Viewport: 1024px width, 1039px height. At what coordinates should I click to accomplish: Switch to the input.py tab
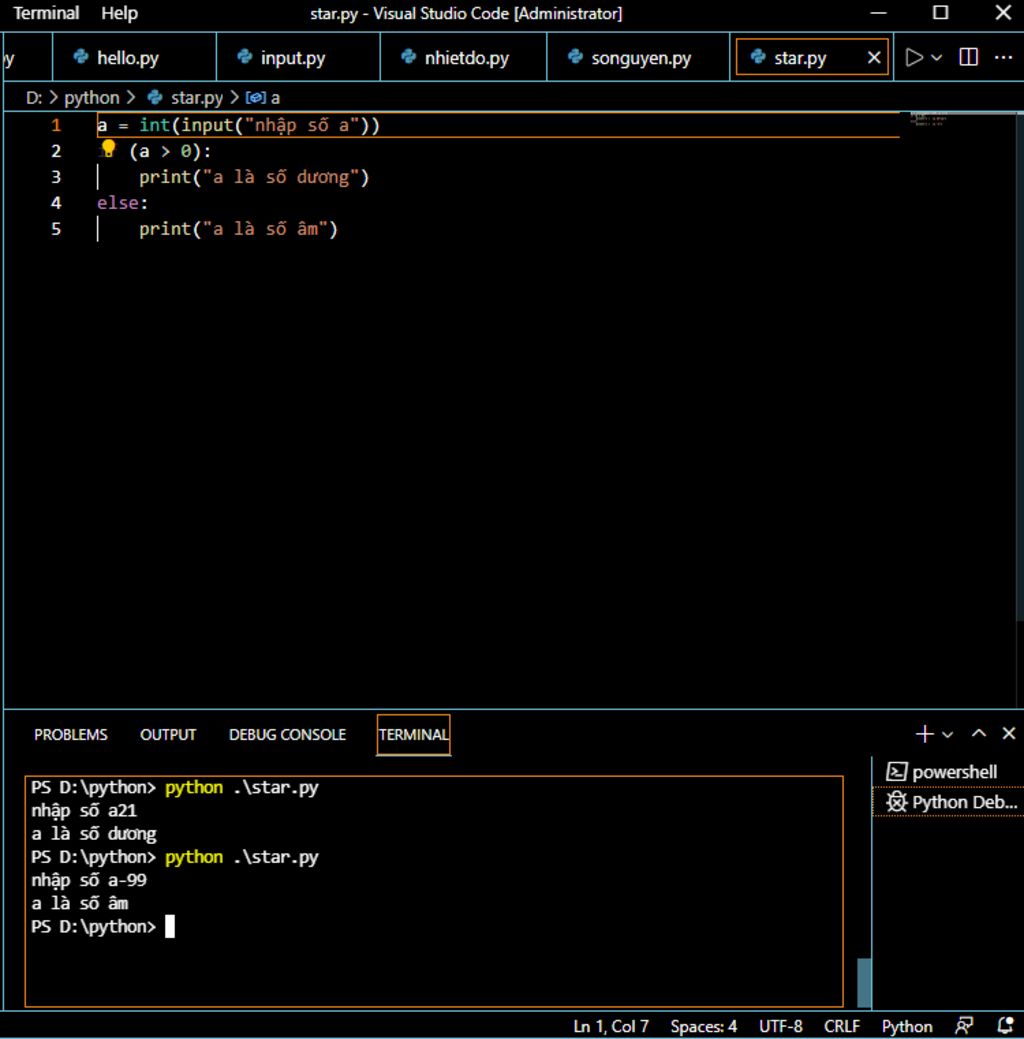pyautogui.click(x=299, y=58)
